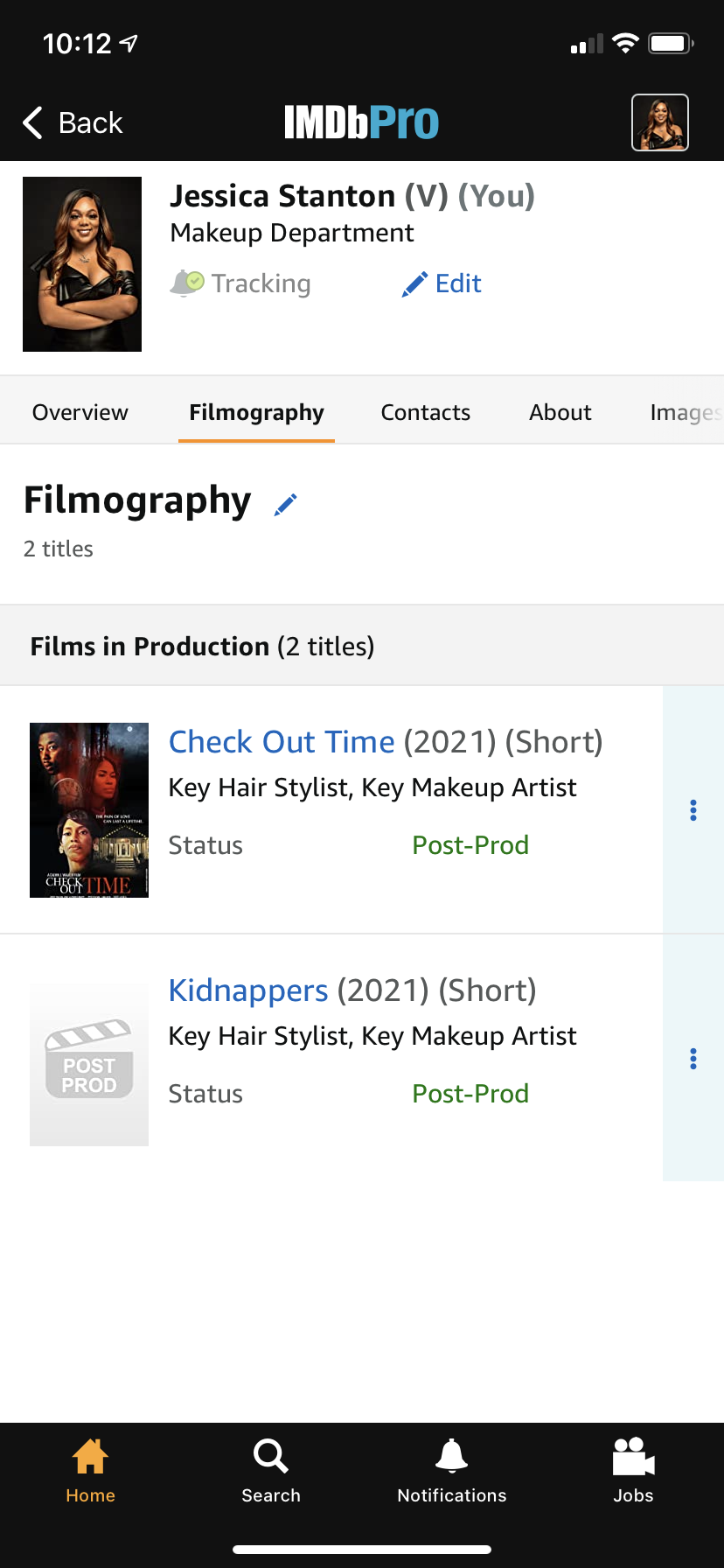Switch to the Overview tab
Image resolution: width=724 pixels, height=1568 pixels.
(80, 412)
